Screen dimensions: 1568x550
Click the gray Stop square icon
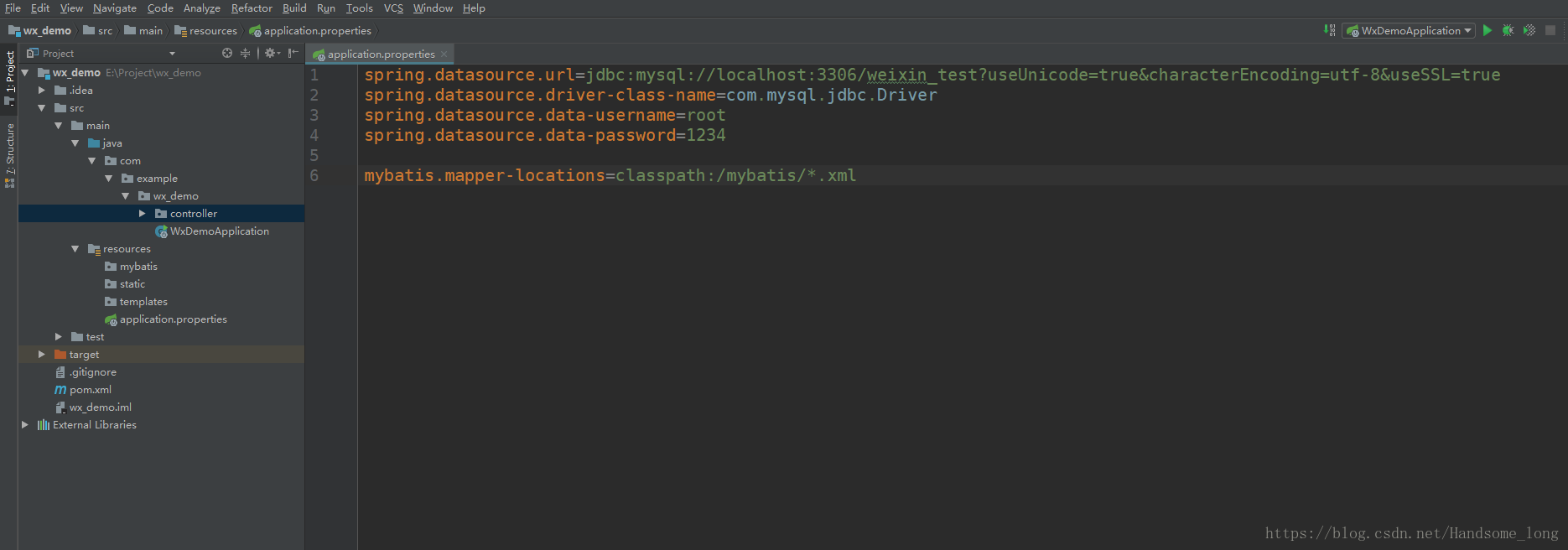click(1550, 30)
